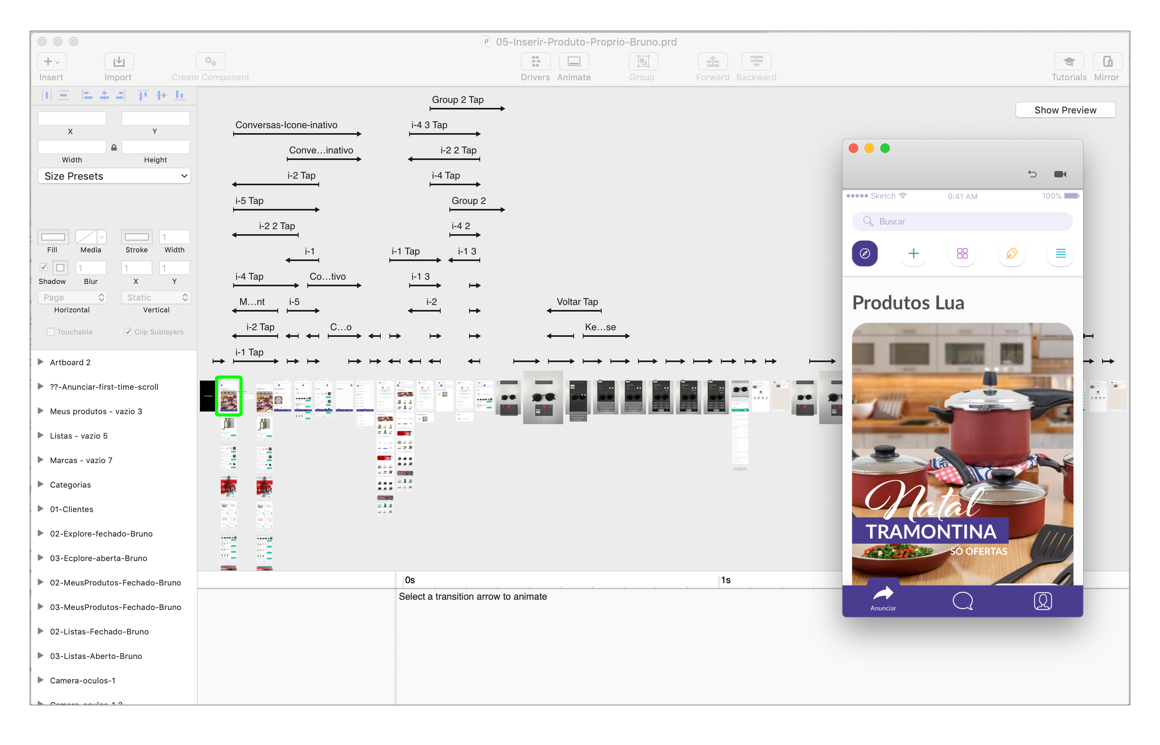
Task: Click the align top edges icon
Action: click(x=143, y=95)
